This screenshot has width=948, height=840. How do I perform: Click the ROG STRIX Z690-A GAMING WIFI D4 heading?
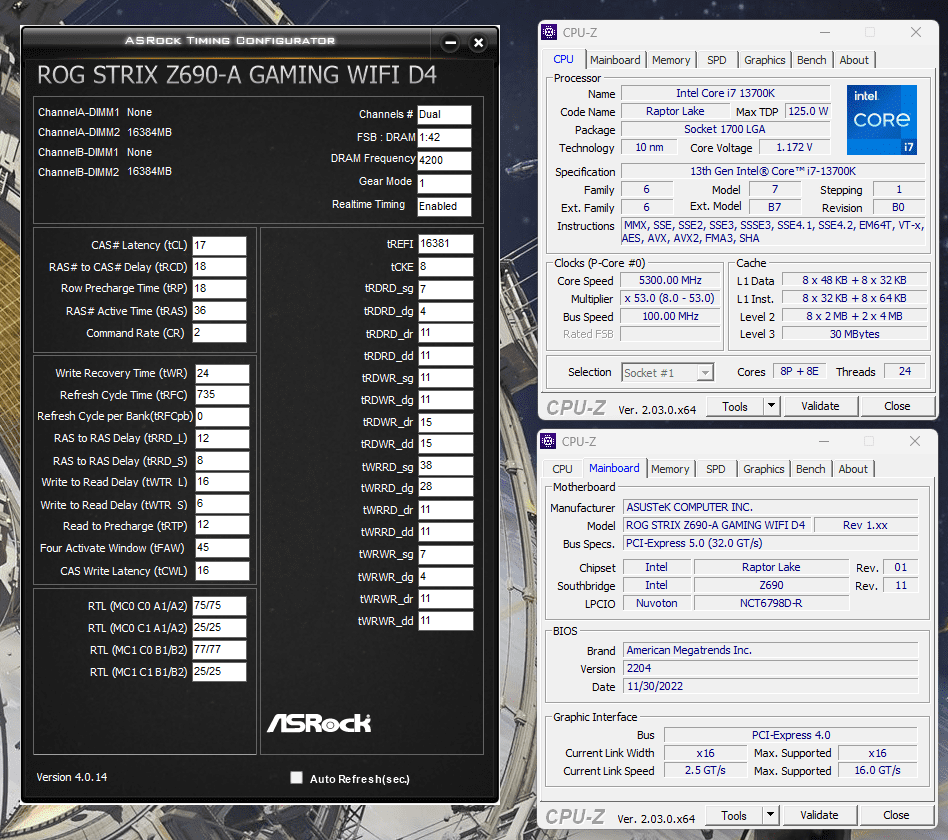(237, 75)
